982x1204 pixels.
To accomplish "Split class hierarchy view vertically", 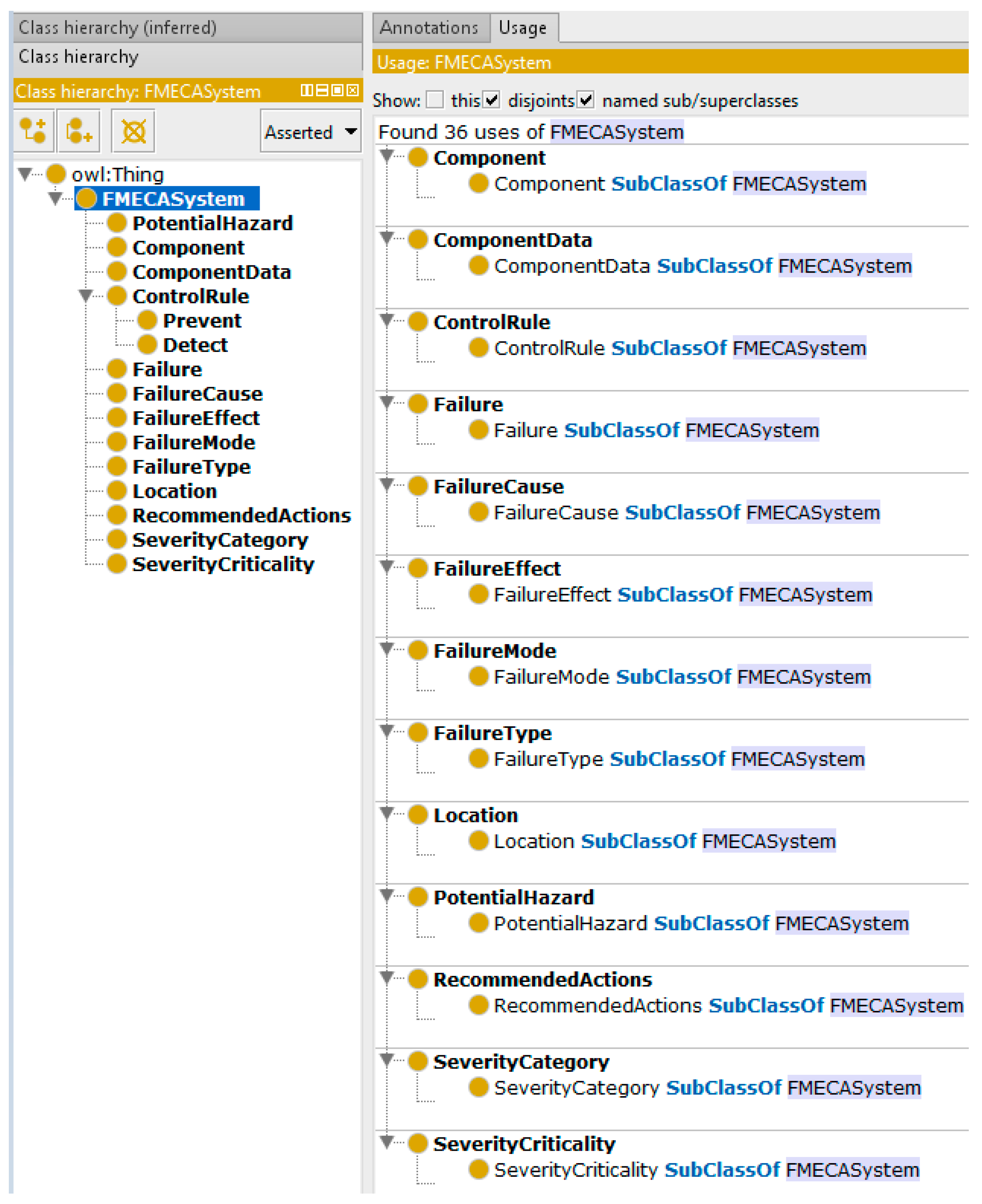I will (306, 91).
